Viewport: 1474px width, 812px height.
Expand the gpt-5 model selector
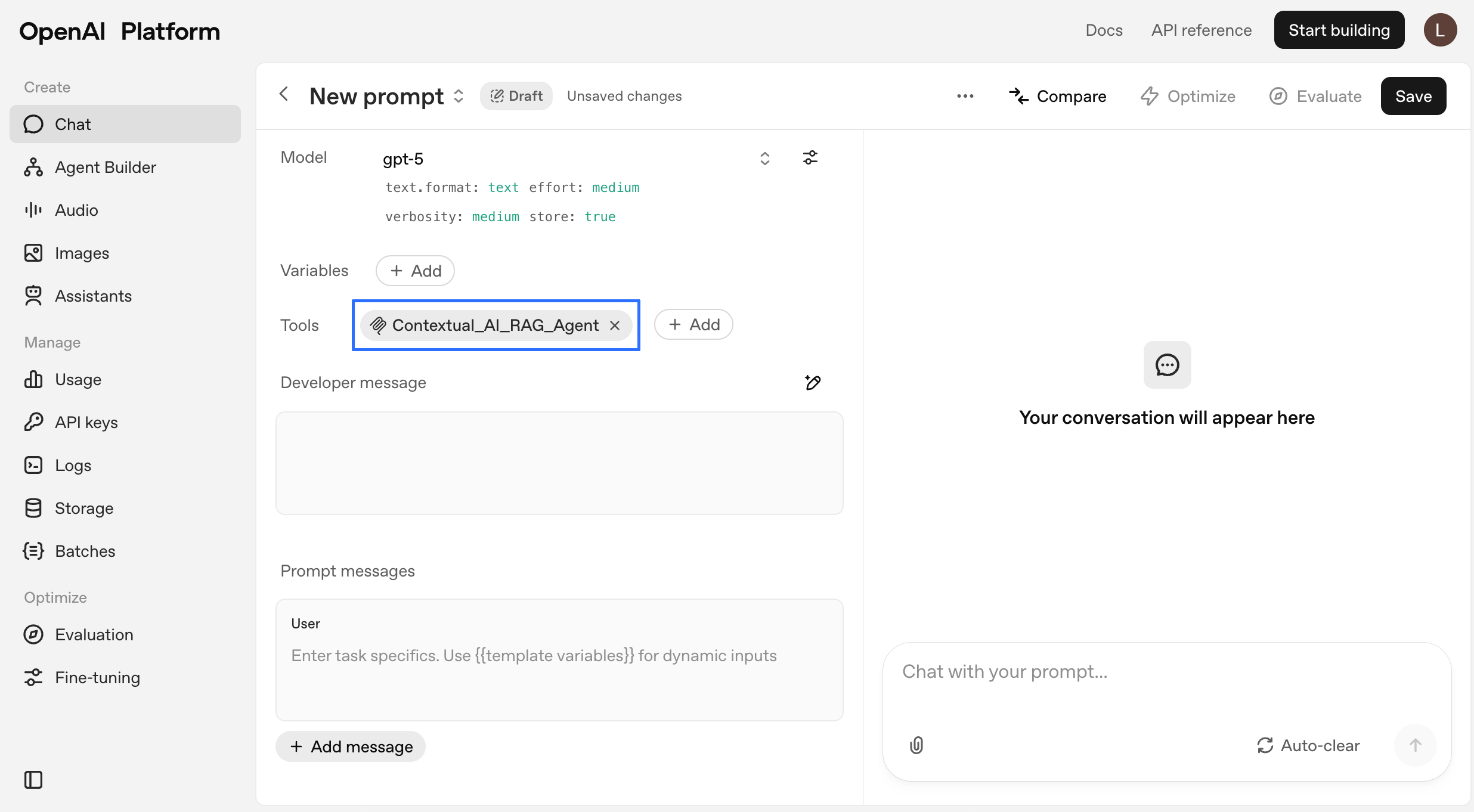click(x=764, y=159)
